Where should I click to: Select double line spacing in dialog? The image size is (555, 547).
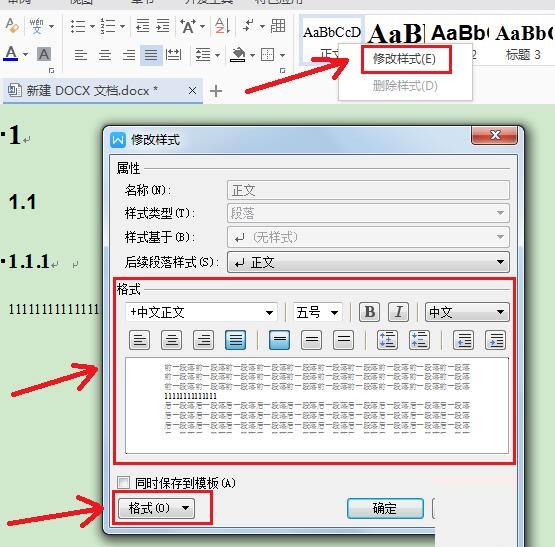pos(343,340)
